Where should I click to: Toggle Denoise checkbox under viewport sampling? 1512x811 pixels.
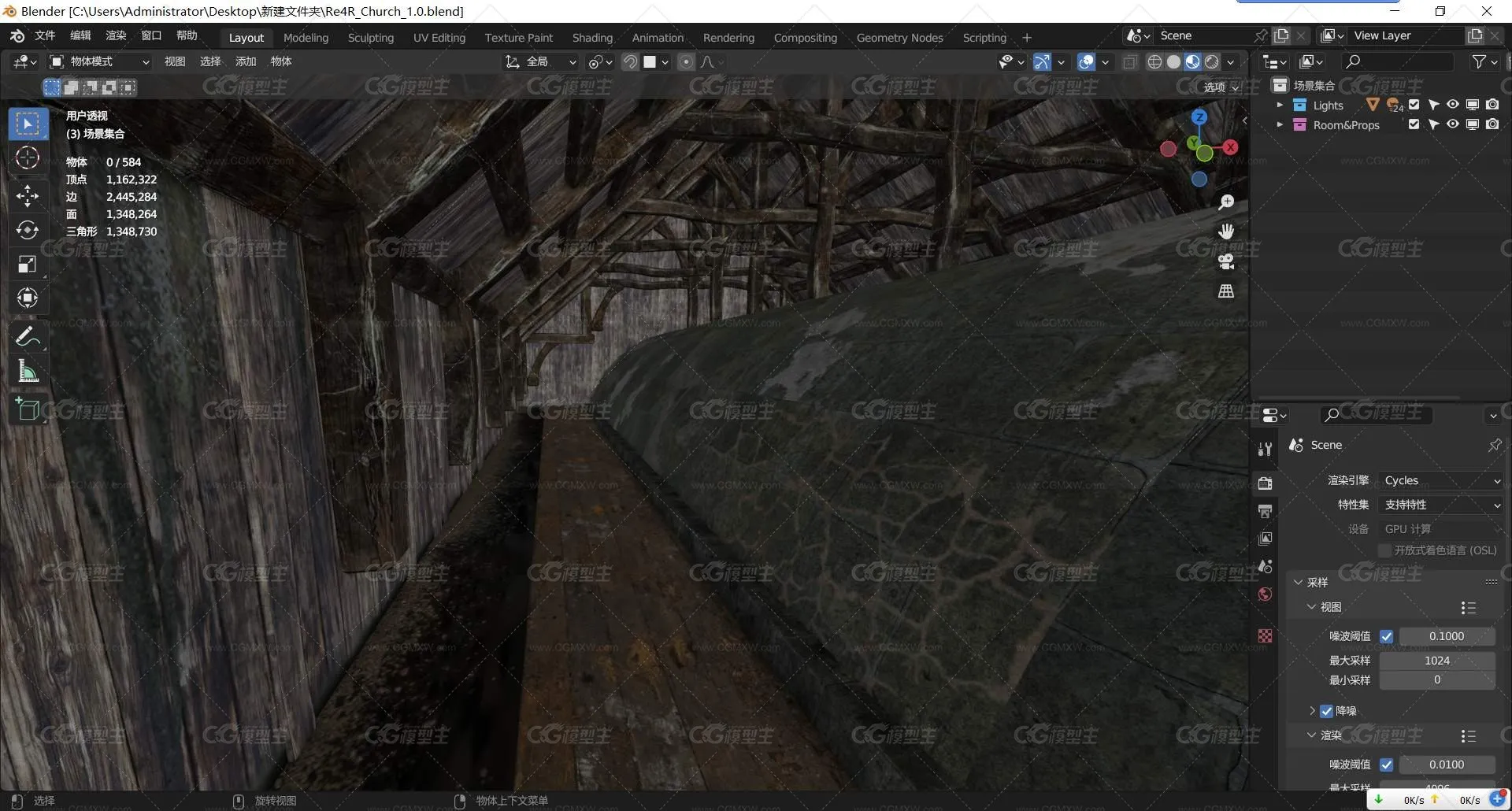[1327, 711]
